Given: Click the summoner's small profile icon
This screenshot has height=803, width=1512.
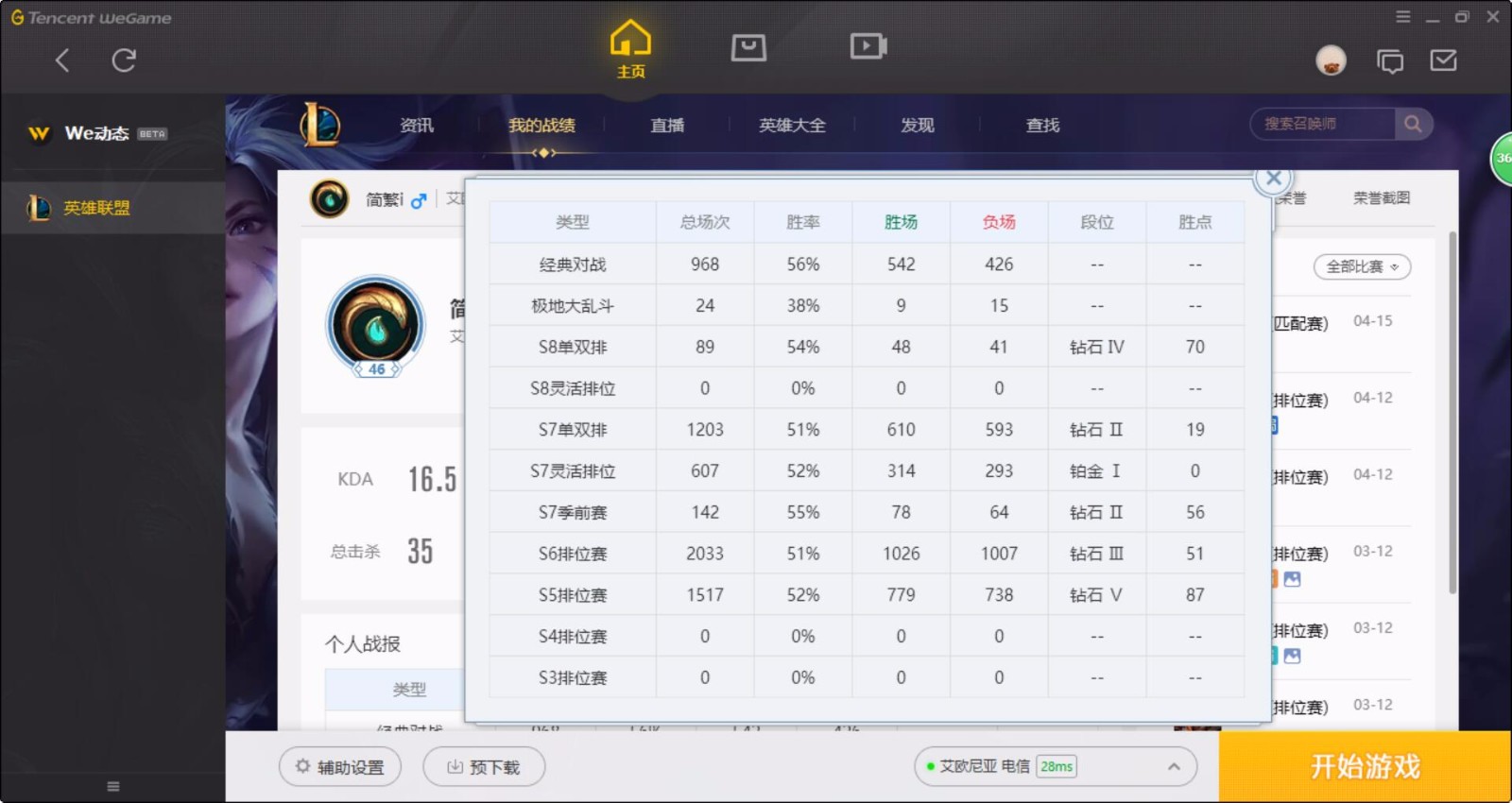Looking at the screenshot, I should coord(330,199).
